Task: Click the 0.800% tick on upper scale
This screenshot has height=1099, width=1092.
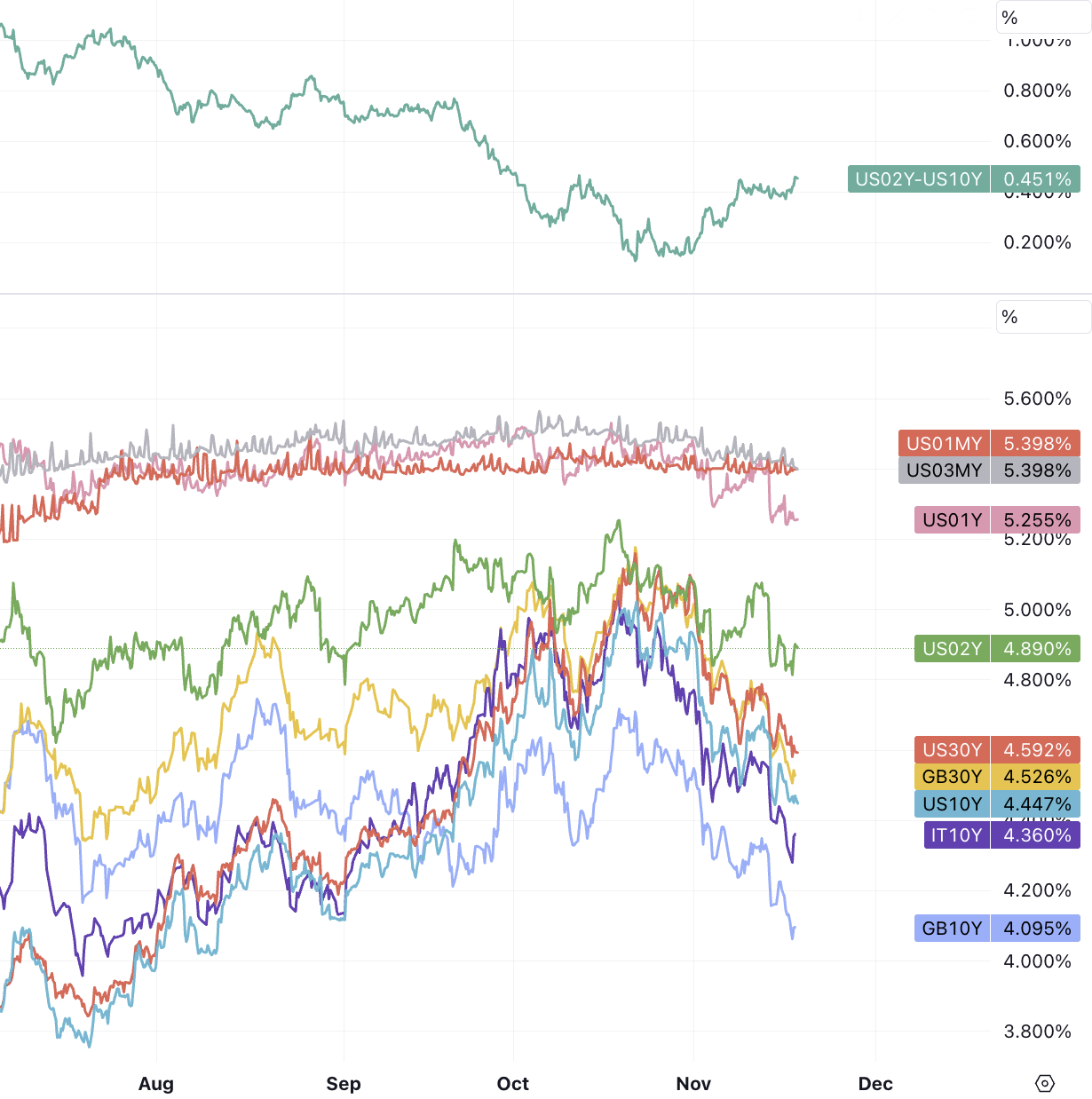Action: pyautogui.click(x=1037, y=91)
